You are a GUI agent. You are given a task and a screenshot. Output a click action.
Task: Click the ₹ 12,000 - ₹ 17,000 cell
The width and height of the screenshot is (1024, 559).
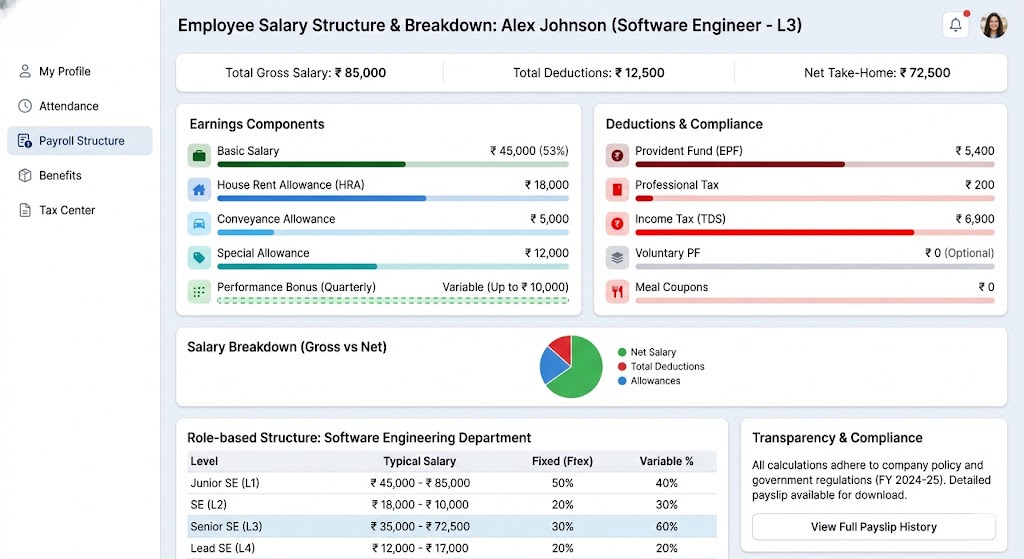tap(420, 548)
